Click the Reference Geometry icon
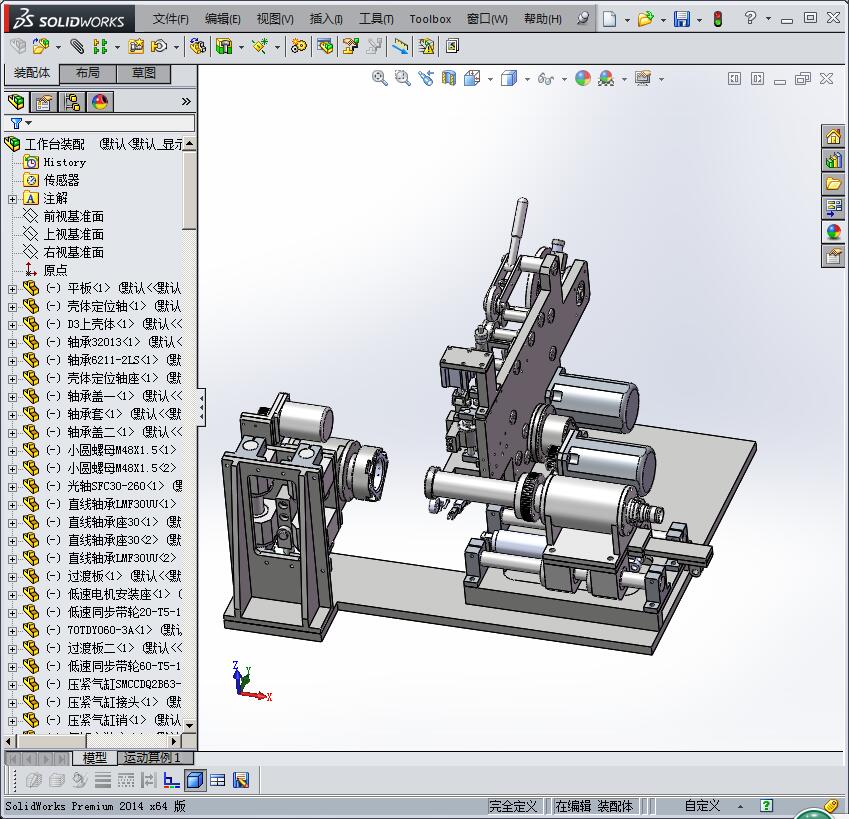Screen dimensions: 849x819 (x=260, y=47)
